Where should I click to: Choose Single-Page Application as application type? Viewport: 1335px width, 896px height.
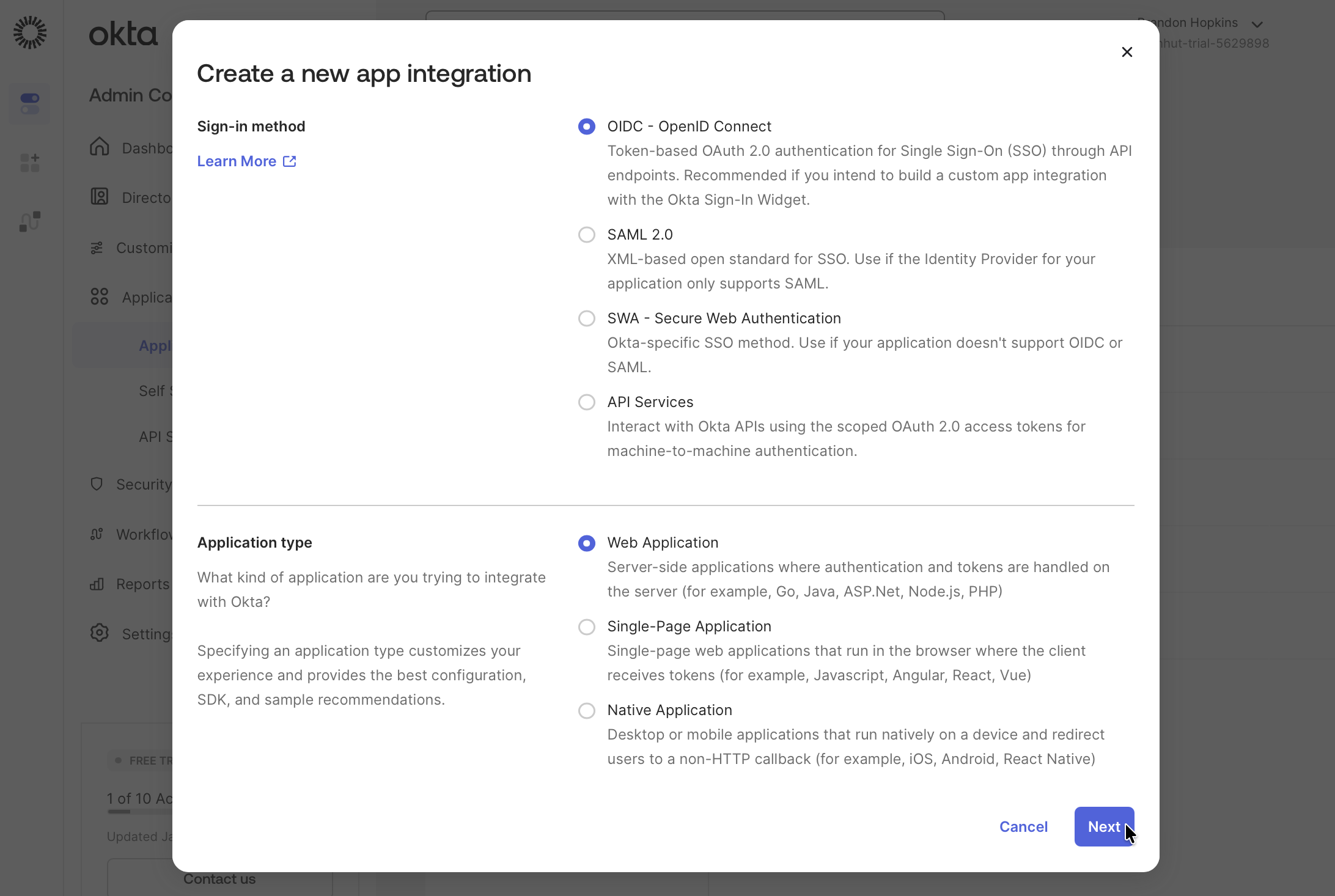(586, 626)
